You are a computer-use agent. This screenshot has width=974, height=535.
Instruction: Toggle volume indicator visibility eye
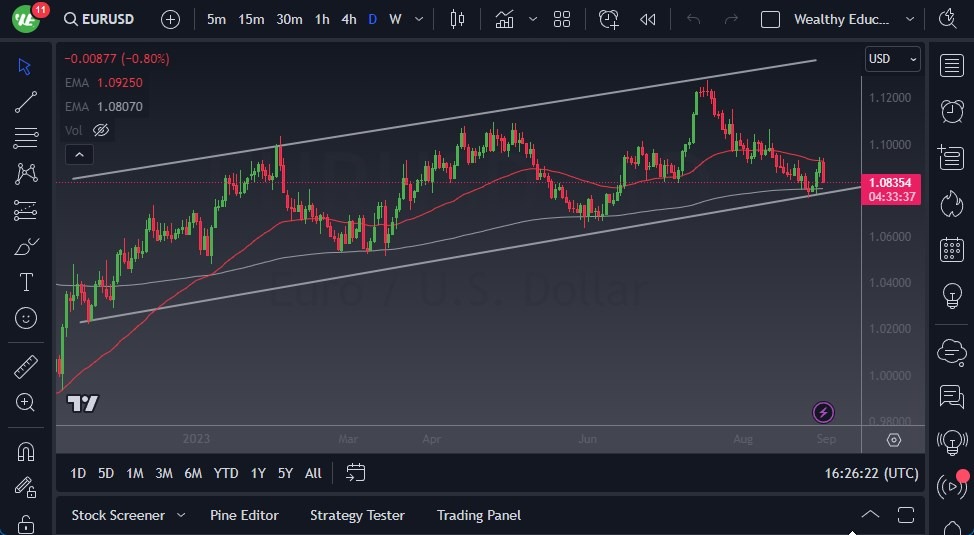pyautogui.click(x=100, y=130)
